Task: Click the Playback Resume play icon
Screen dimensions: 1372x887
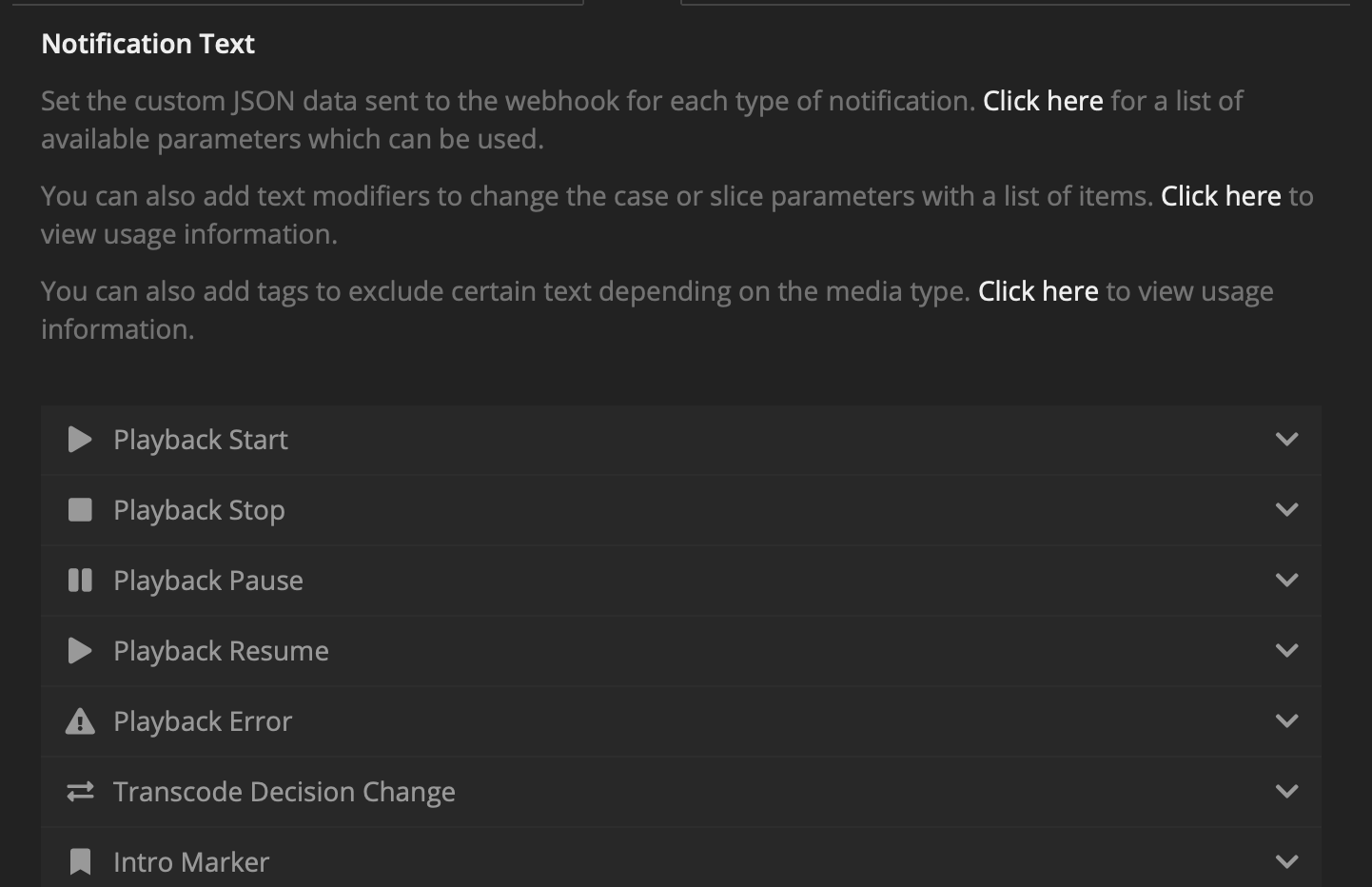Action: tap(81, 651)
